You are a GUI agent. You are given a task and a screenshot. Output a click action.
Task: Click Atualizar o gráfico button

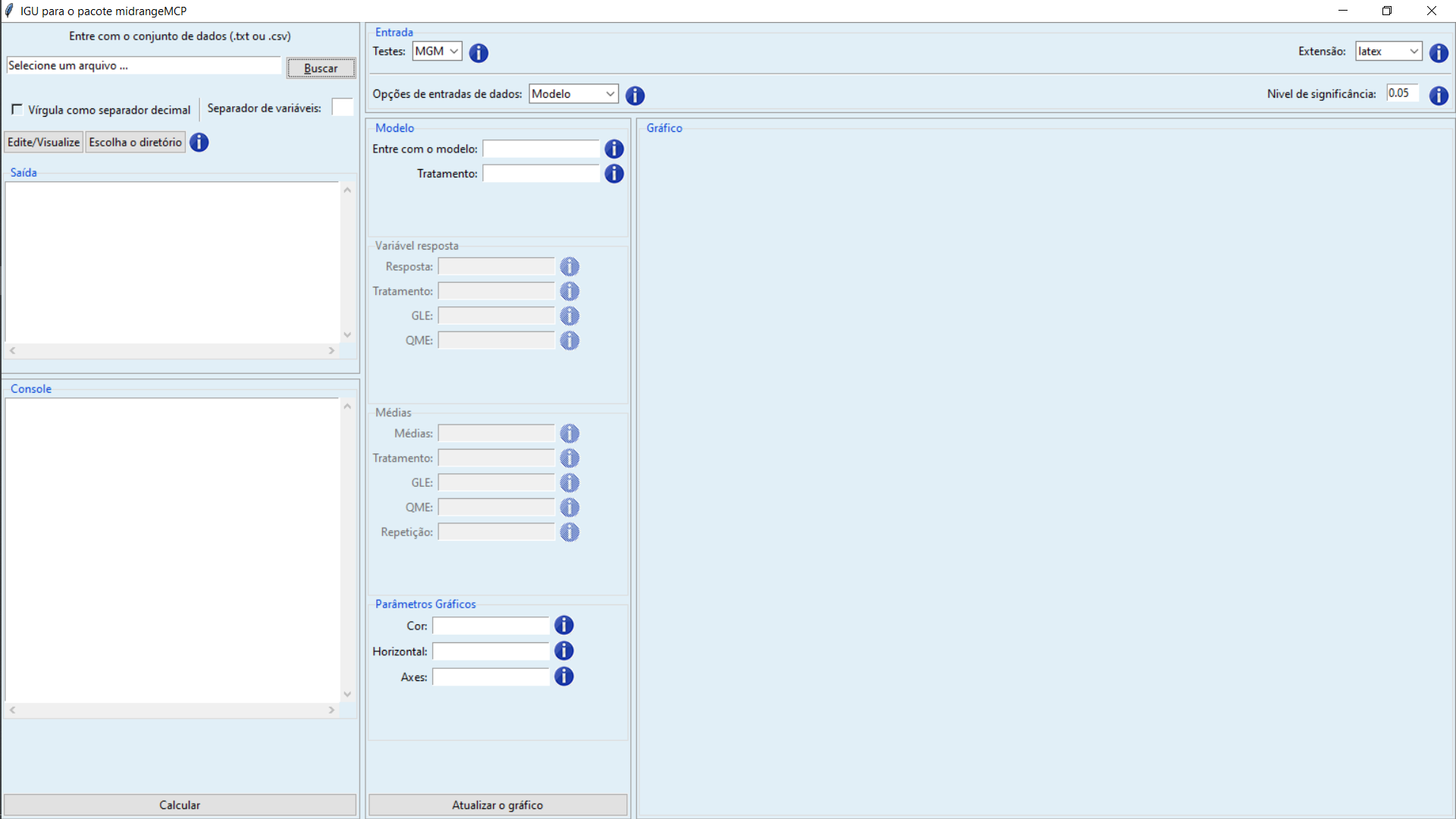pos(497,805)
